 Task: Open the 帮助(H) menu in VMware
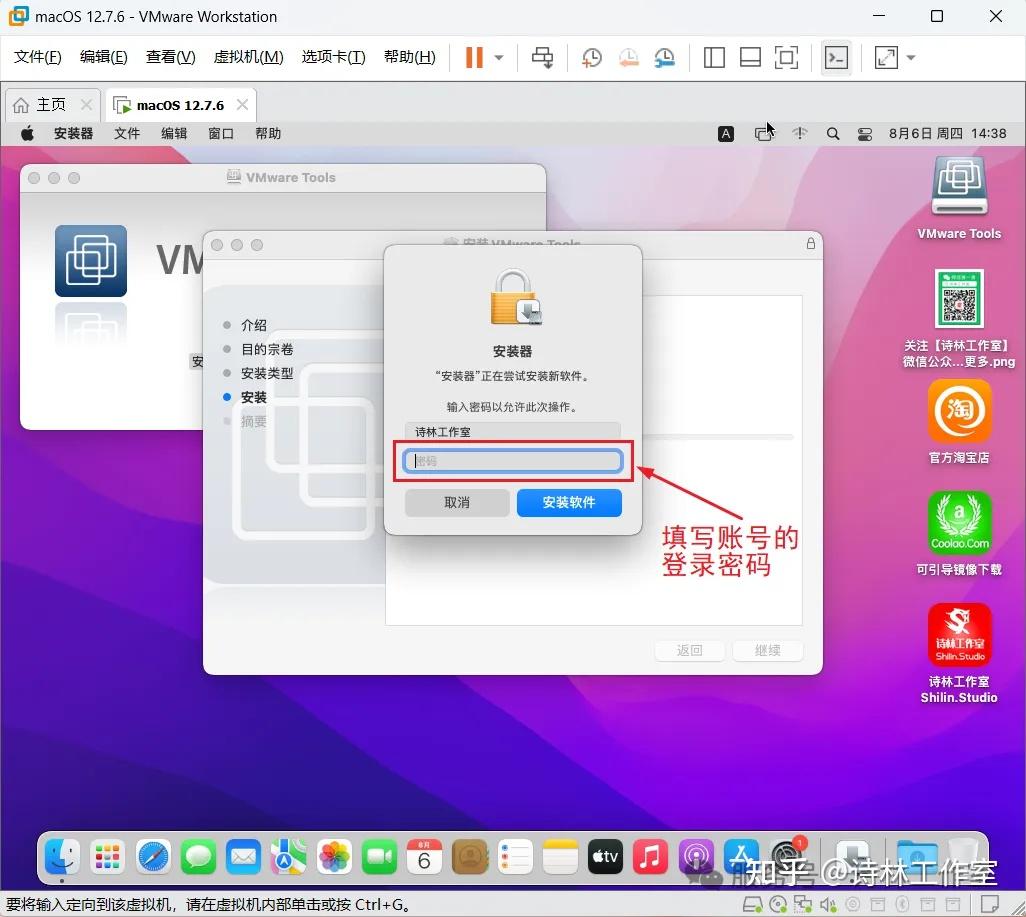click(x=410, y=58)
